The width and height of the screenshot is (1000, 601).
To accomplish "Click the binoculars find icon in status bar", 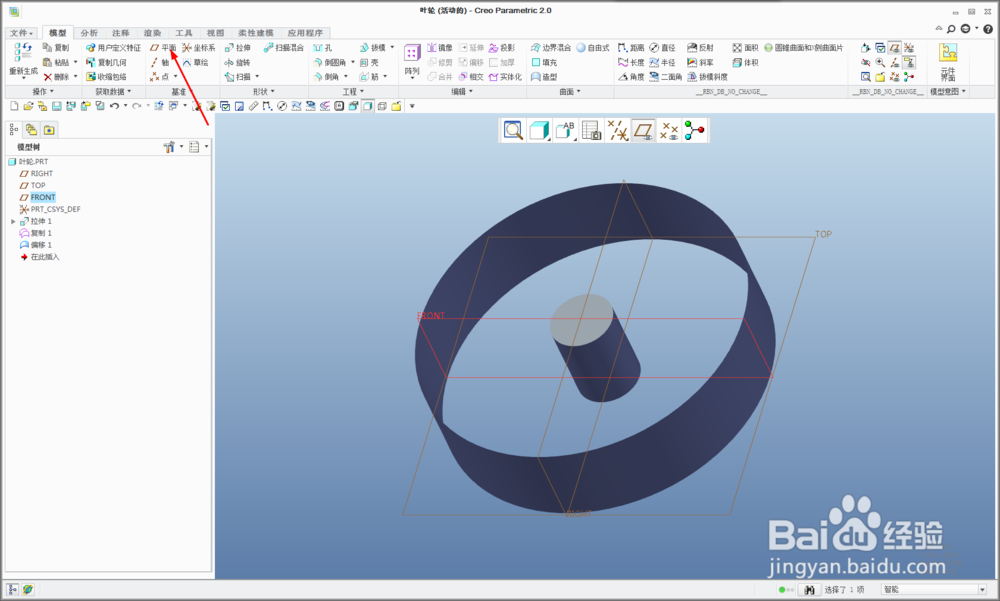I will coord(810,590).
